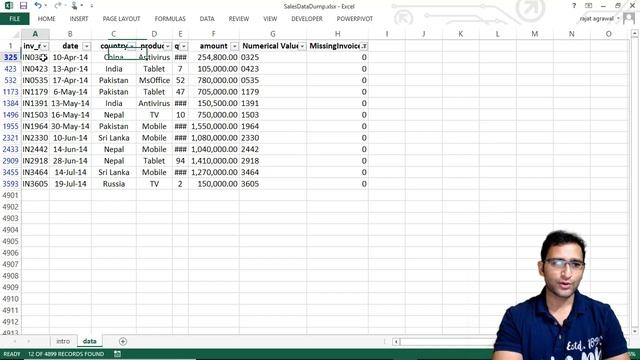The height and width of the screenshot is (360, 640).
Task: Click the Undo arrow icon
Action: (x=38, y=5)
